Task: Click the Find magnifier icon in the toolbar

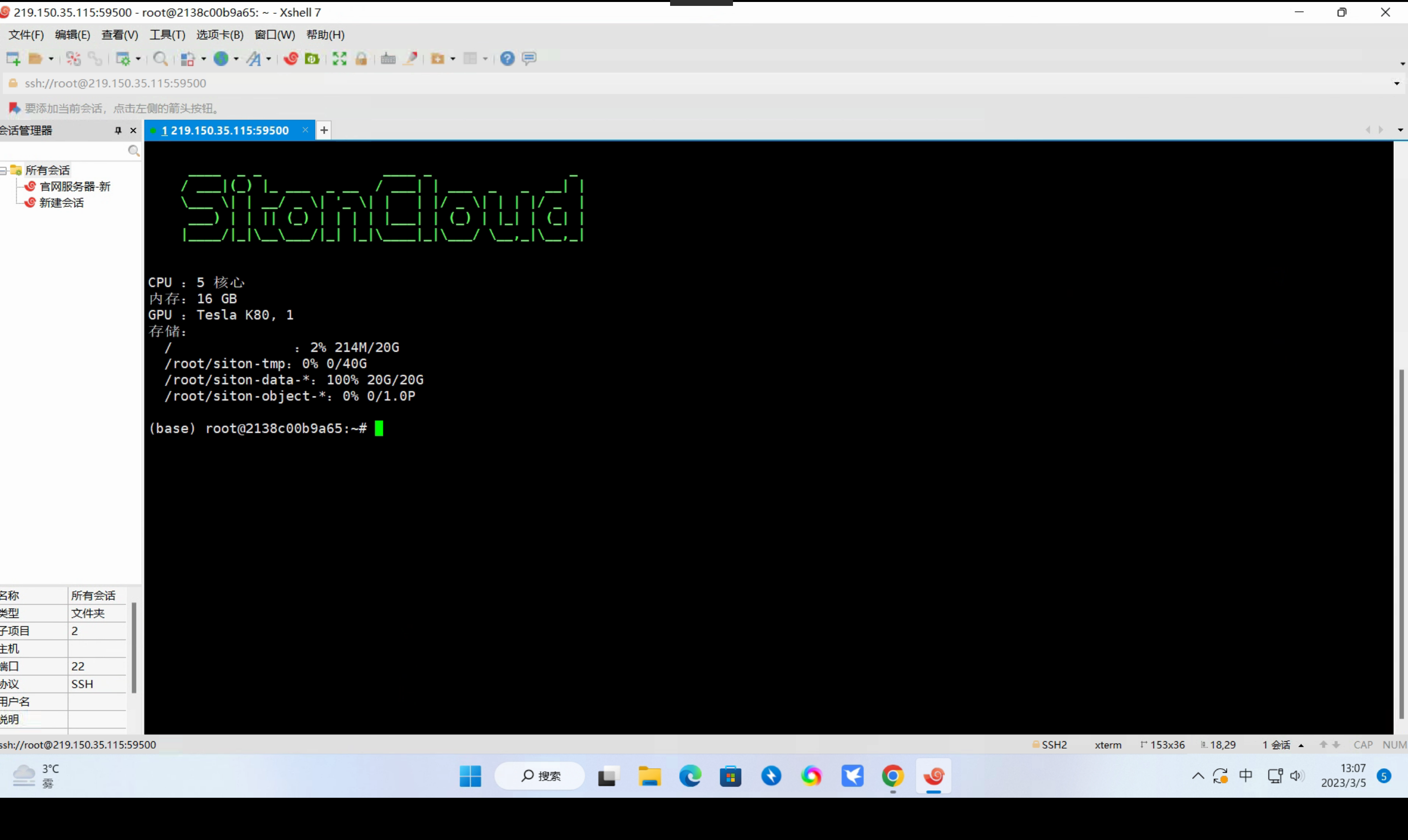Action: click(x=161, y=58)
